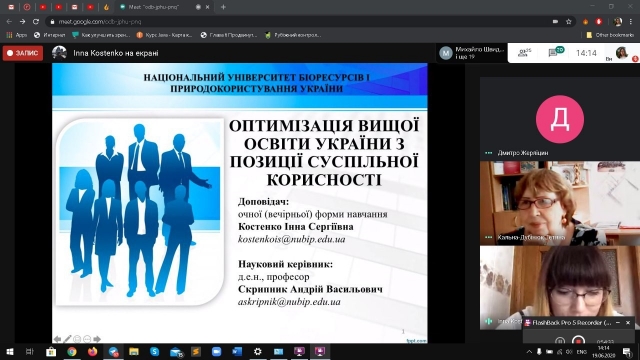Expand the Other bookmarks folder
This screenshot has height=360, width=640.
click(610, 35)
